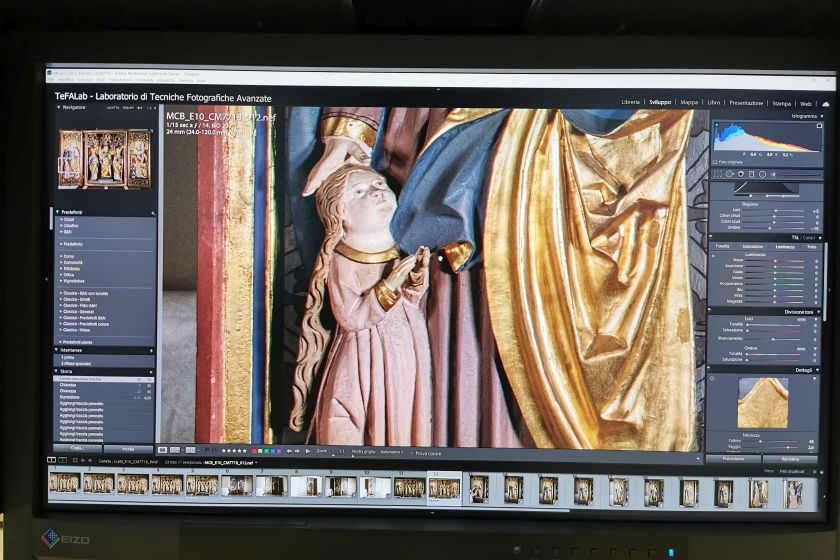
Task: Clear history with the Storia X icon
Action: 151,371
